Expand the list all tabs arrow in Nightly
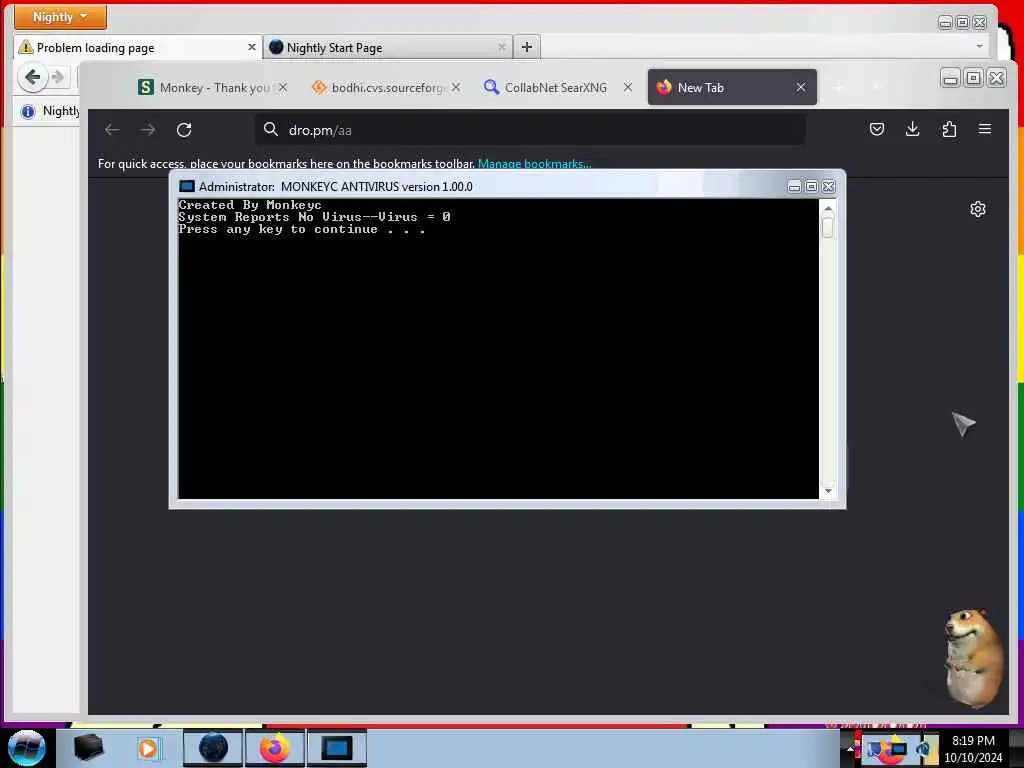Image resolution: width=1024 pixels, height=768 pixels. pos(979,46)
